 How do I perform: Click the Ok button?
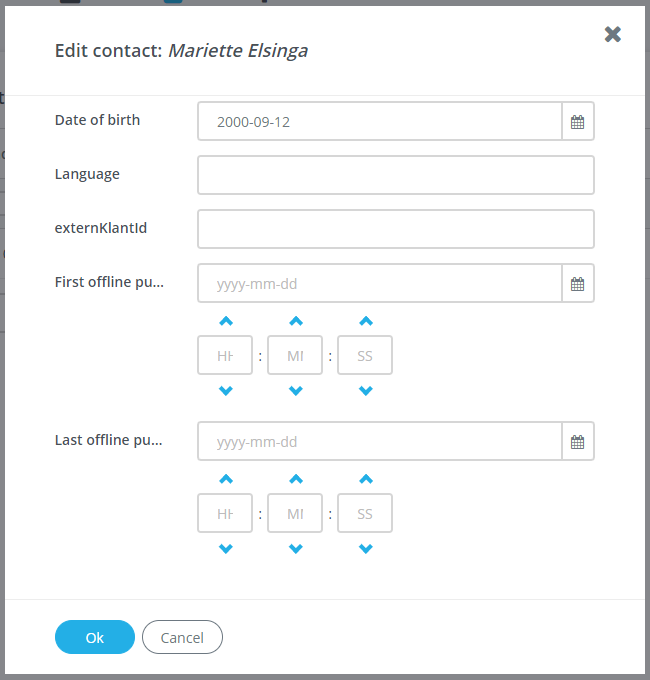(x=94, y=637)
